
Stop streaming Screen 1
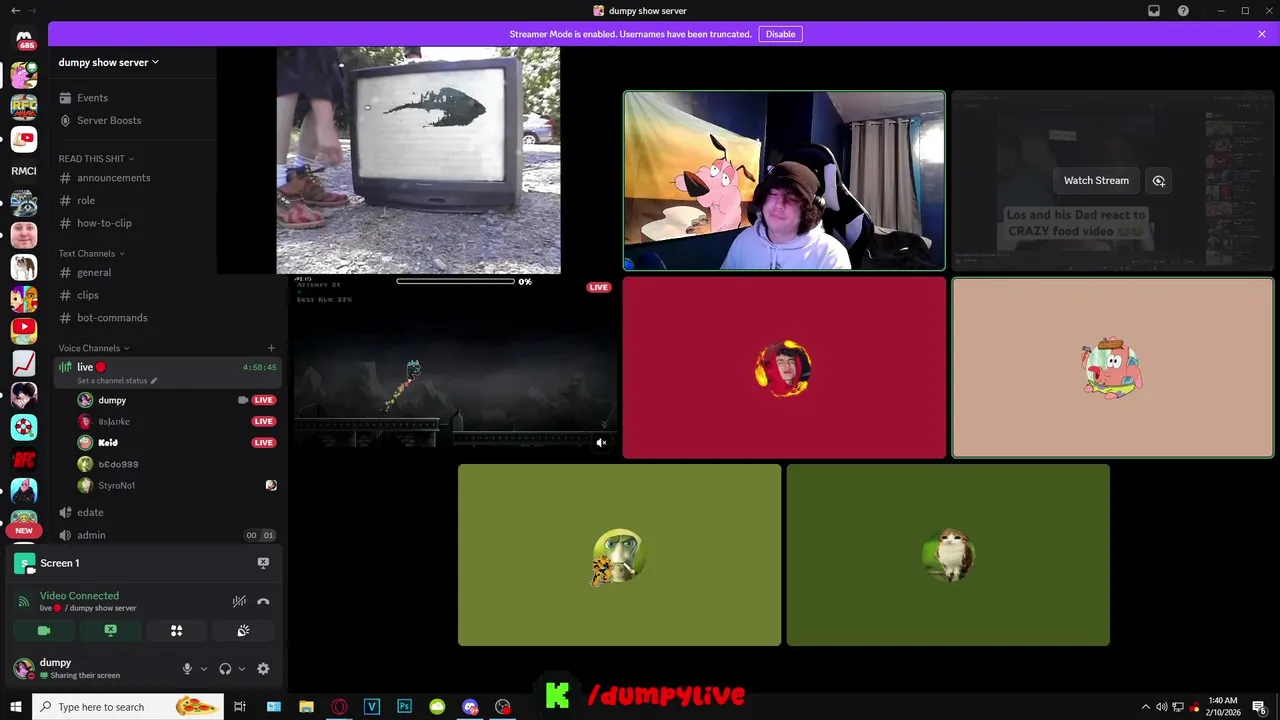tap(263, 563)
